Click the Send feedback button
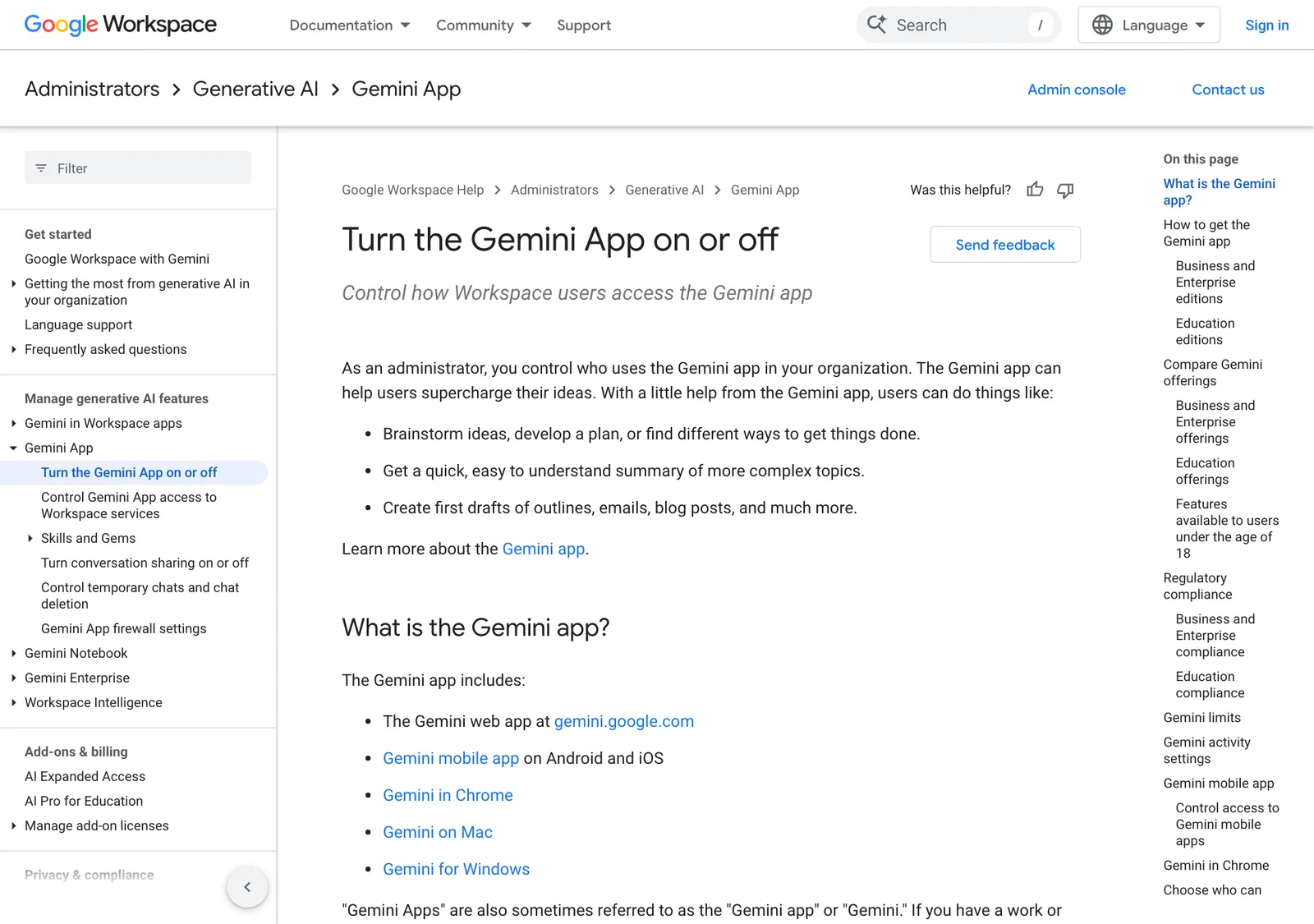Screen dimensions: 1314x924 (1005, 245)
